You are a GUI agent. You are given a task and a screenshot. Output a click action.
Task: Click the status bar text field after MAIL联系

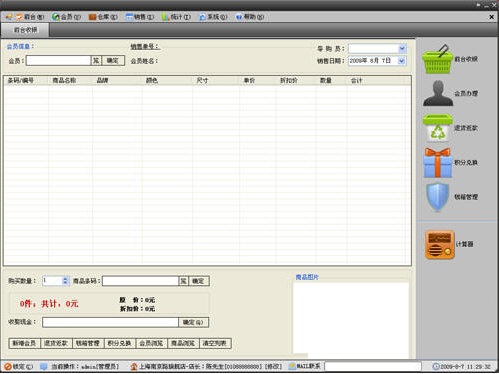coord(373,367)
